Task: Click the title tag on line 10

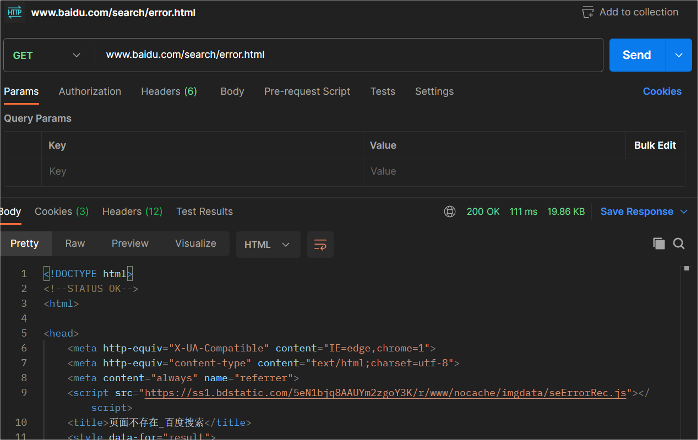Action: point(159,423)
